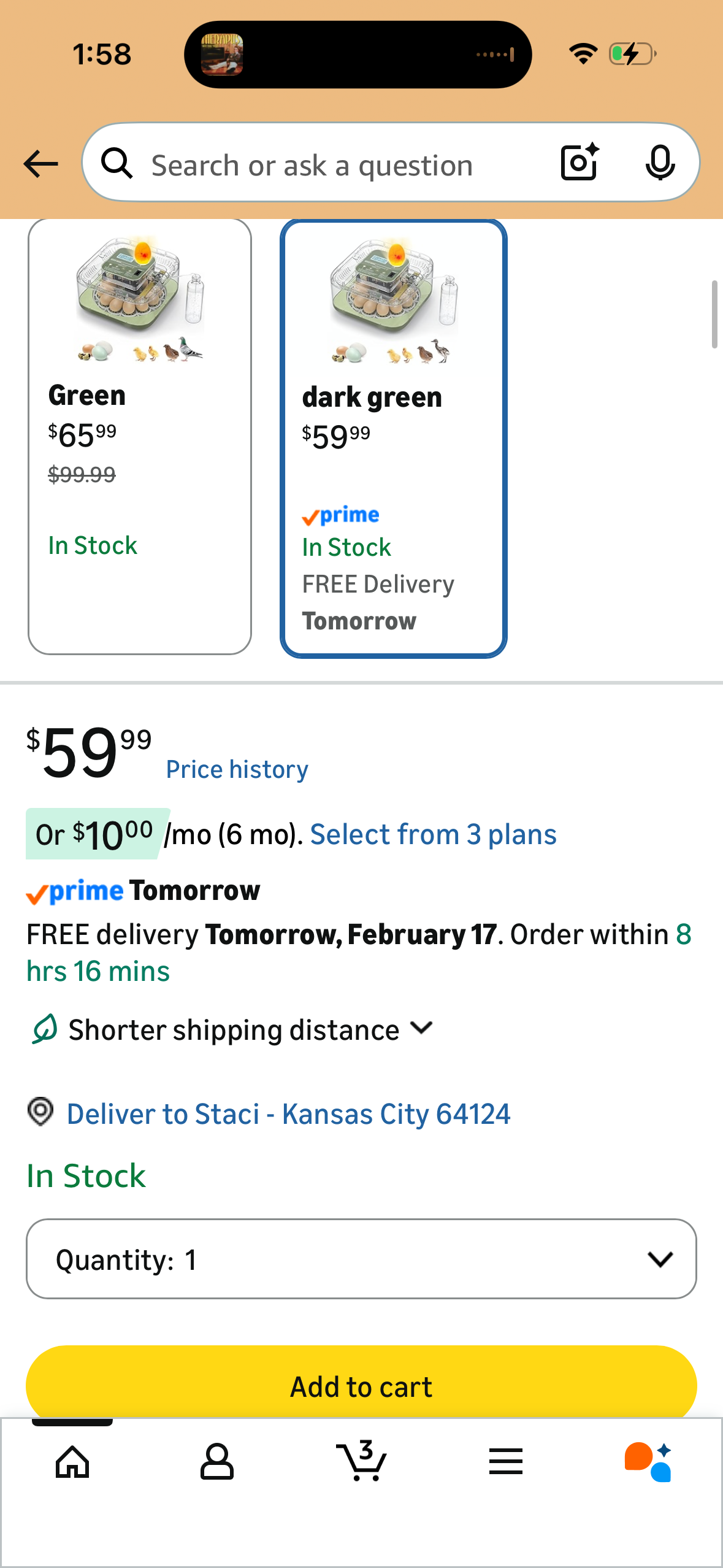This screenshot has height=1568, width=723.
Task: Open Select from 3 plans link
Action: pos(433,834)
